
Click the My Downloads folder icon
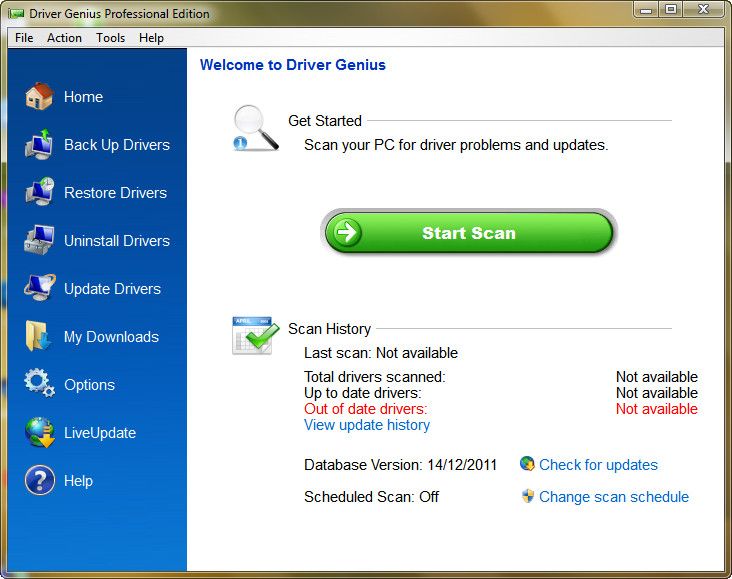tap(38, 336)
